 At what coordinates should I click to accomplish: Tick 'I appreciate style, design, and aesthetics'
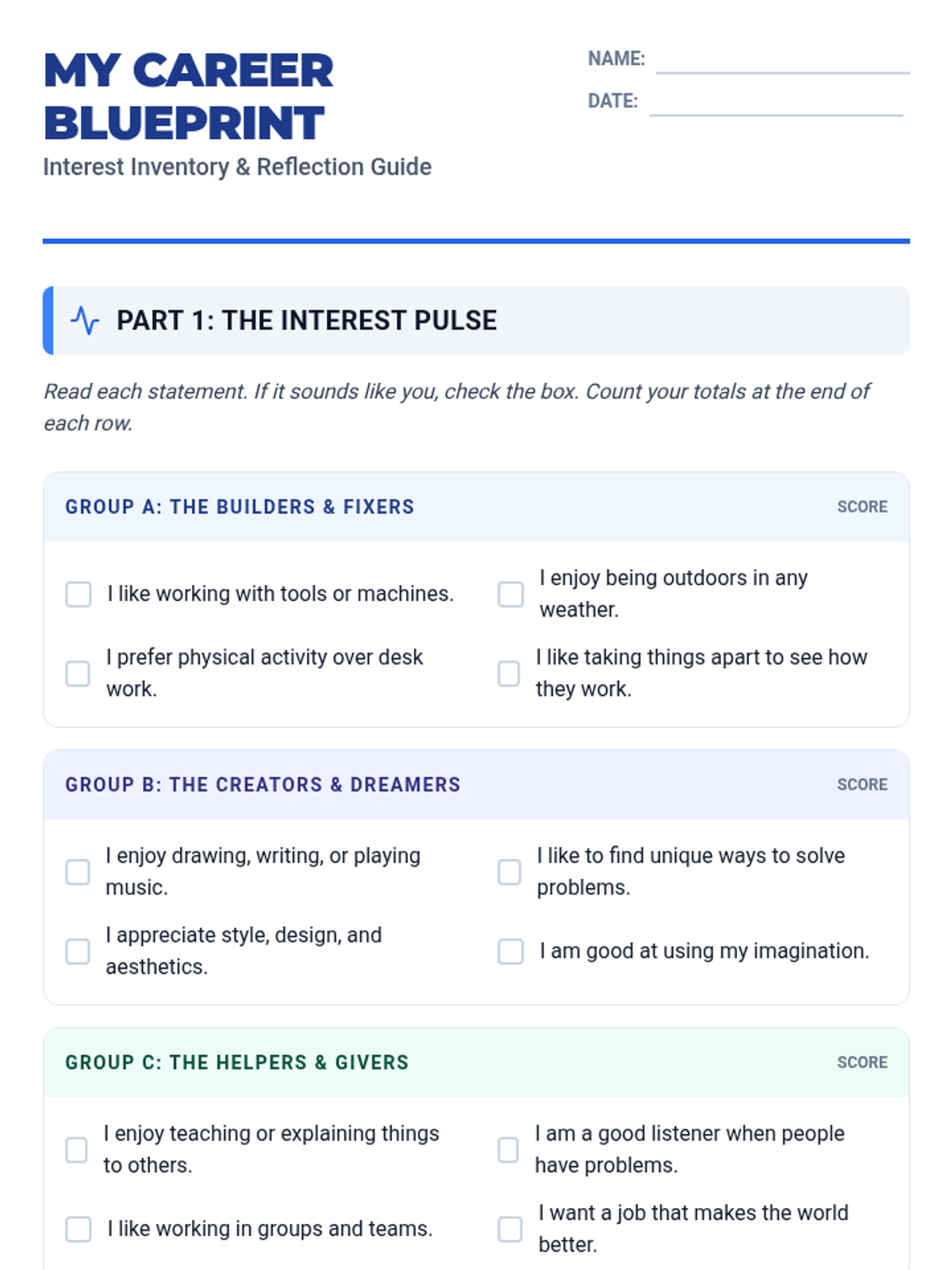[78, 951]
